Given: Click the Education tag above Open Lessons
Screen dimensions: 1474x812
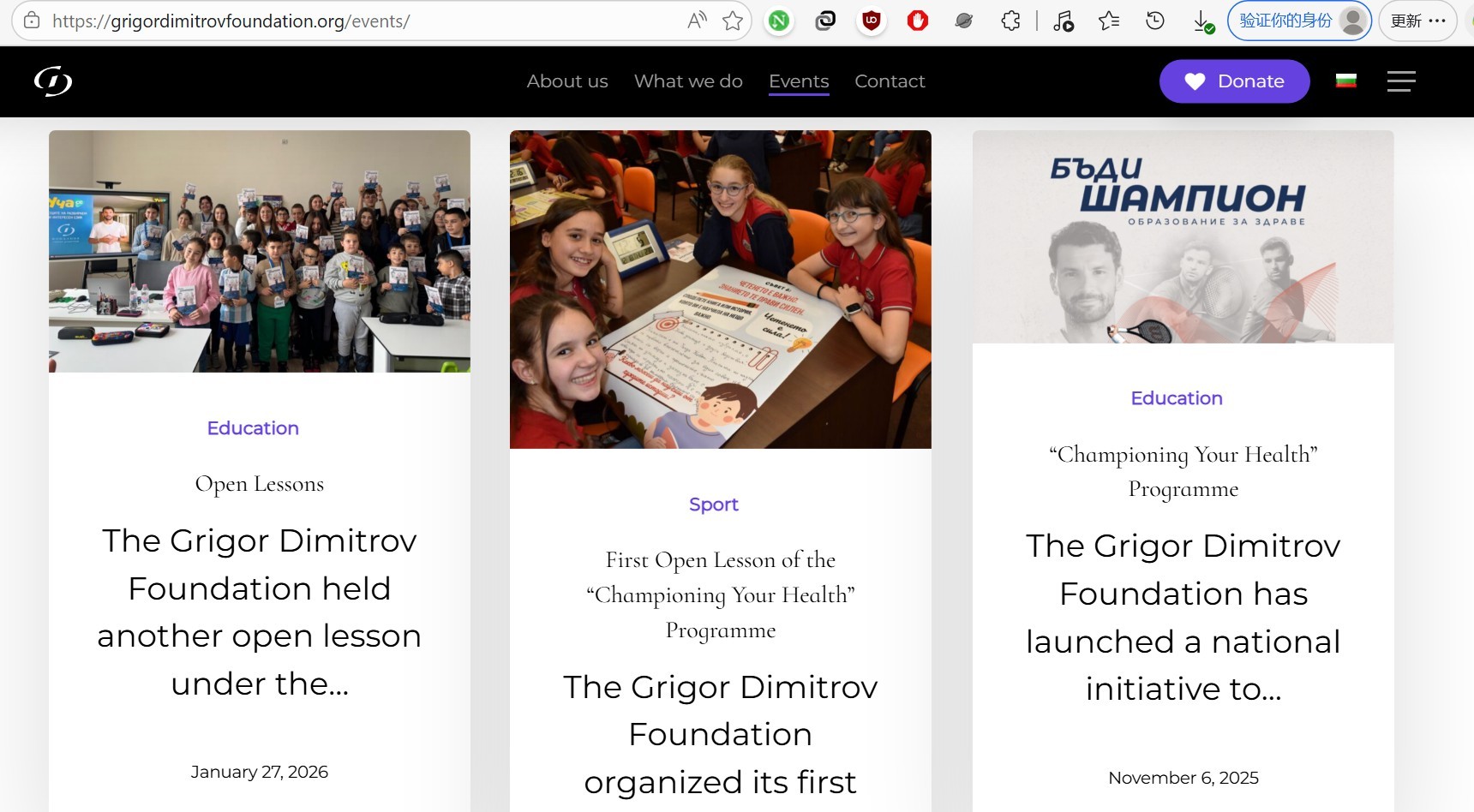Looking at the screenshot, I should tap(253, 428).
